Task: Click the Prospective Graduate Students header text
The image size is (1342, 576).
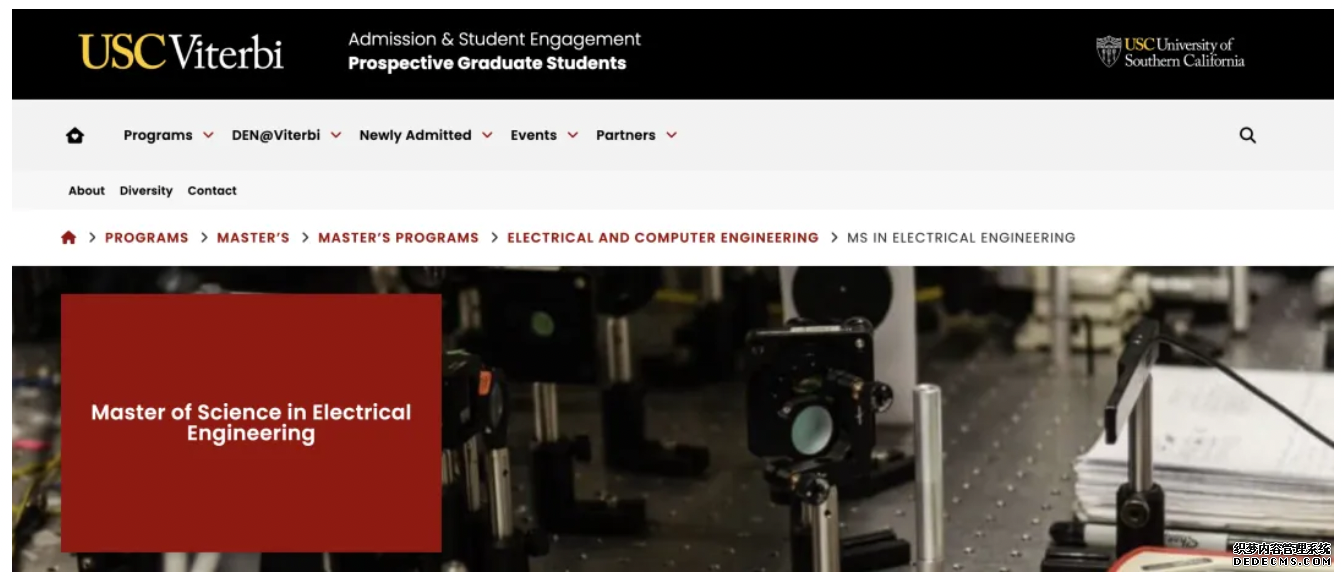Action: pos(487,63)
